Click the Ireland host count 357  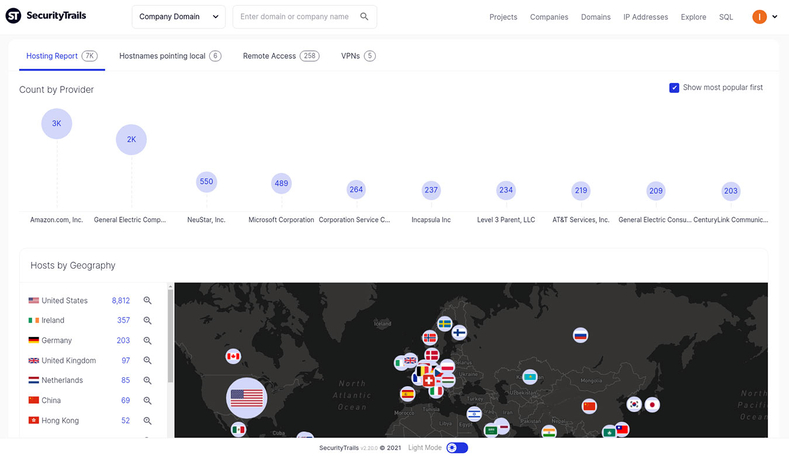(123, 320)
